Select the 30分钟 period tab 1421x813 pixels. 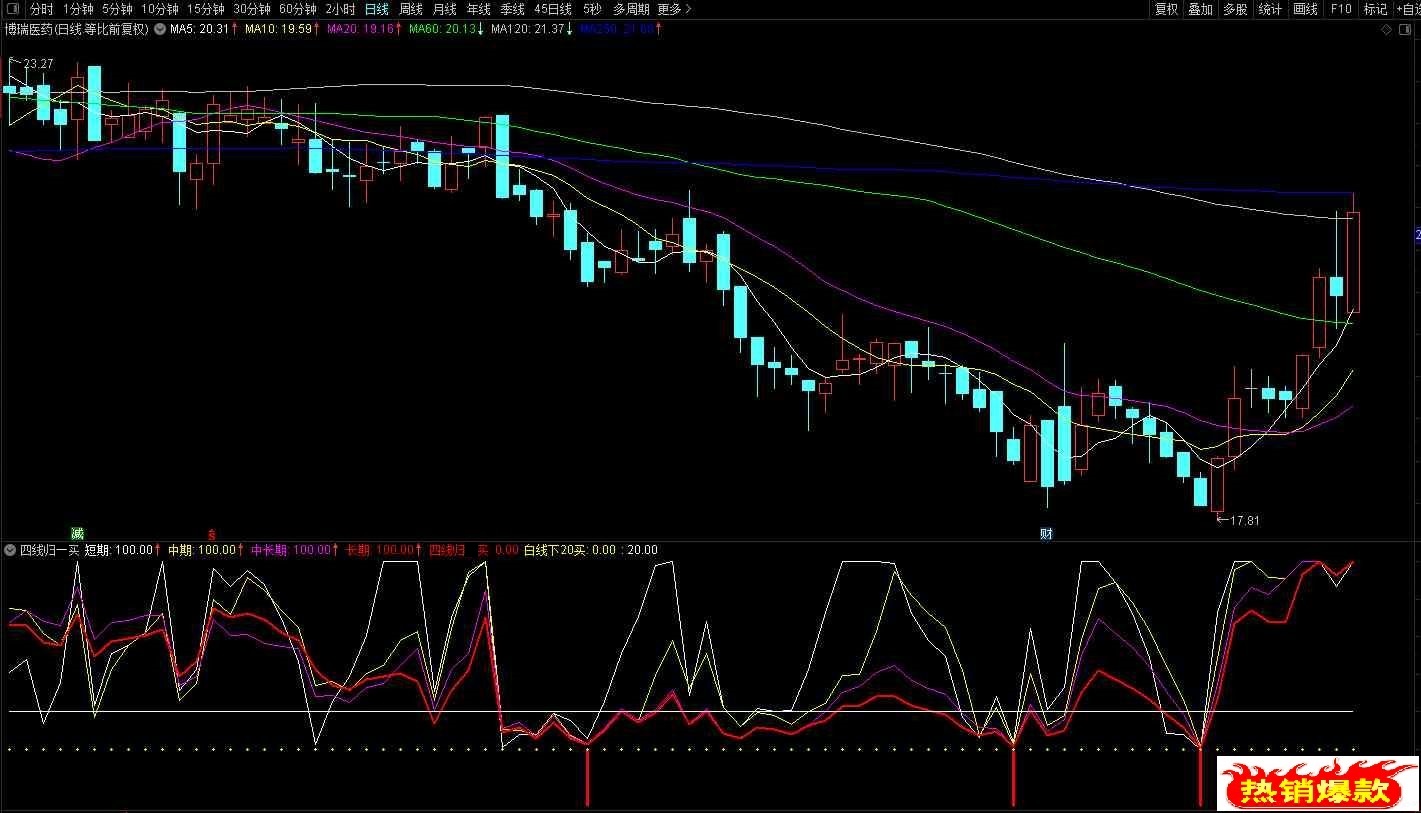(x=252, y=9)
